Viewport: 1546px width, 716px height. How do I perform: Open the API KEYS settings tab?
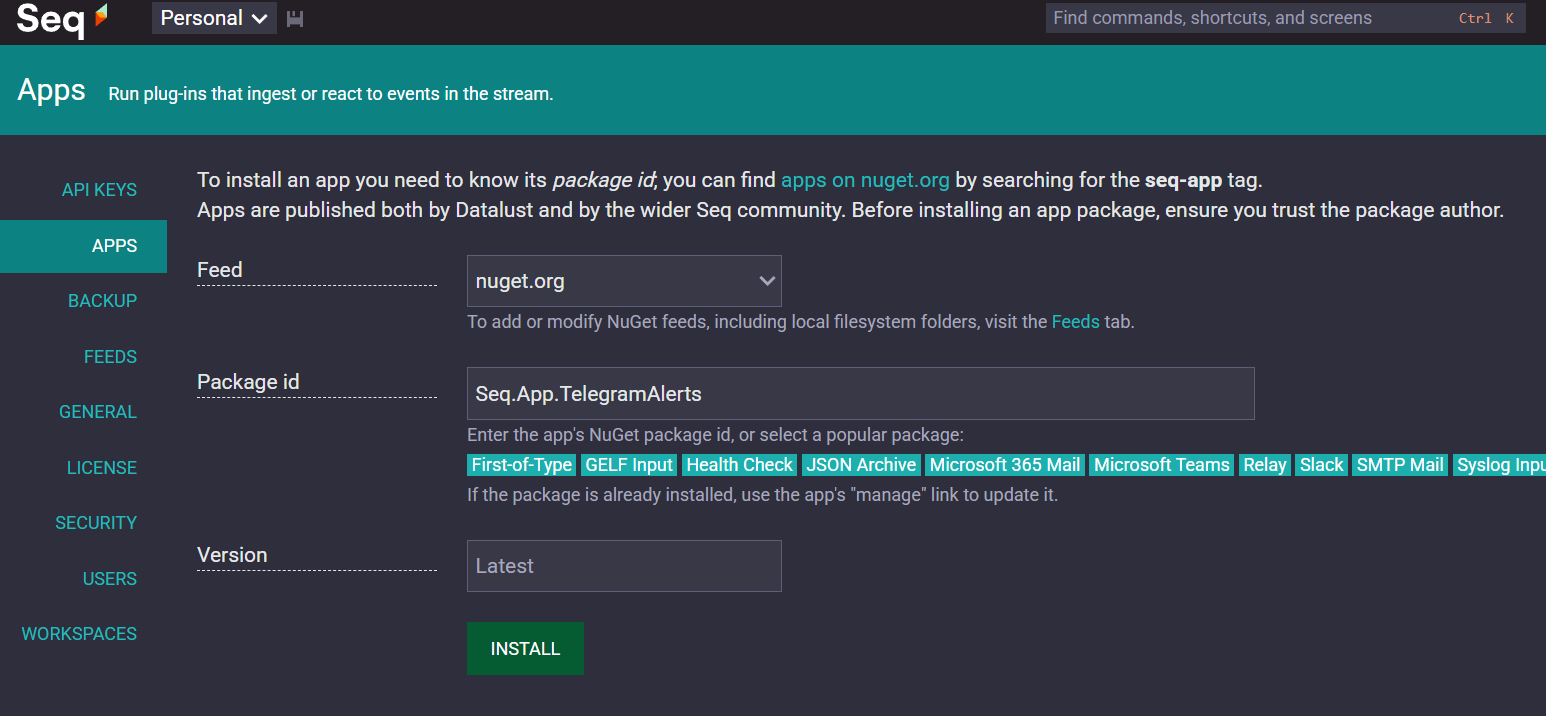pyautogui.click(x=99, y=190)
